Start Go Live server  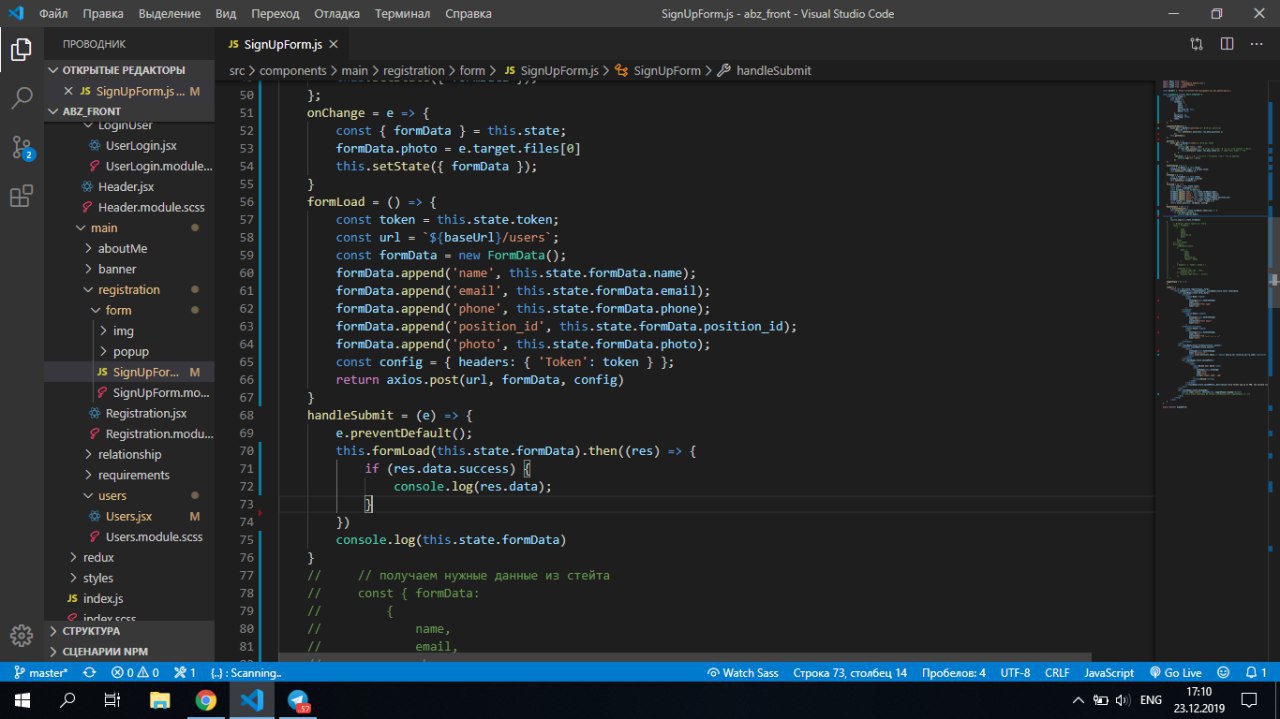pyautogui.click(x=1175, y=673)
